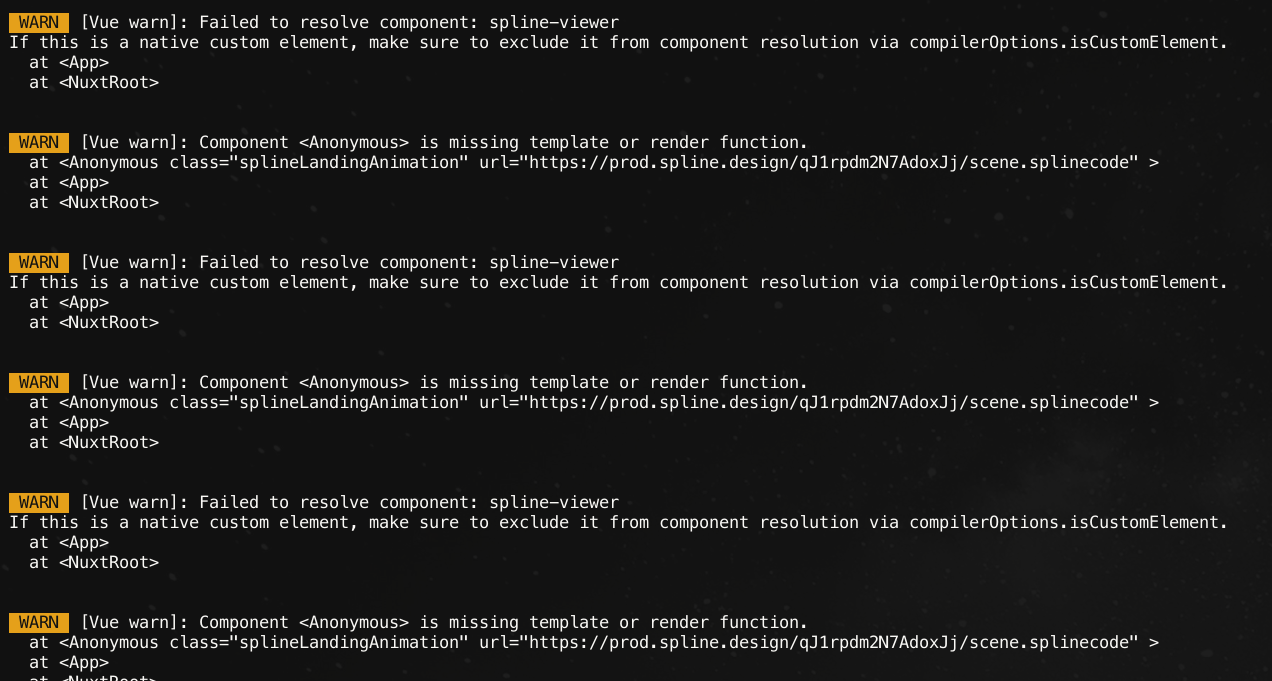This screenshot has height=681, width=1272.
Task: Click <App> in the topmost stack trace
Action: coord(84,62)
